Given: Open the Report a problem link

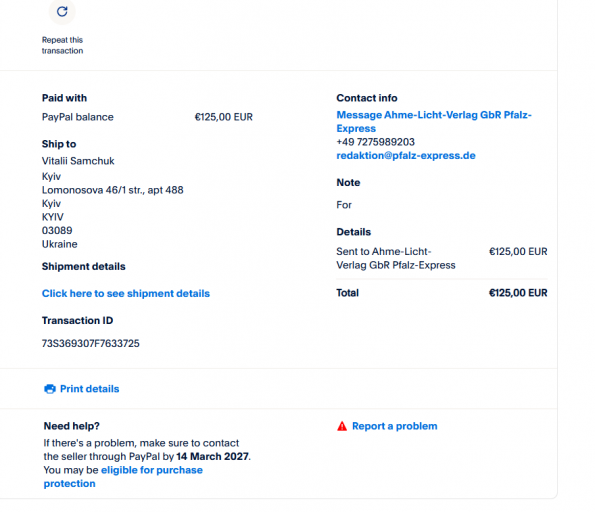Looking at the screenshot, I should [x=395, y=426].
